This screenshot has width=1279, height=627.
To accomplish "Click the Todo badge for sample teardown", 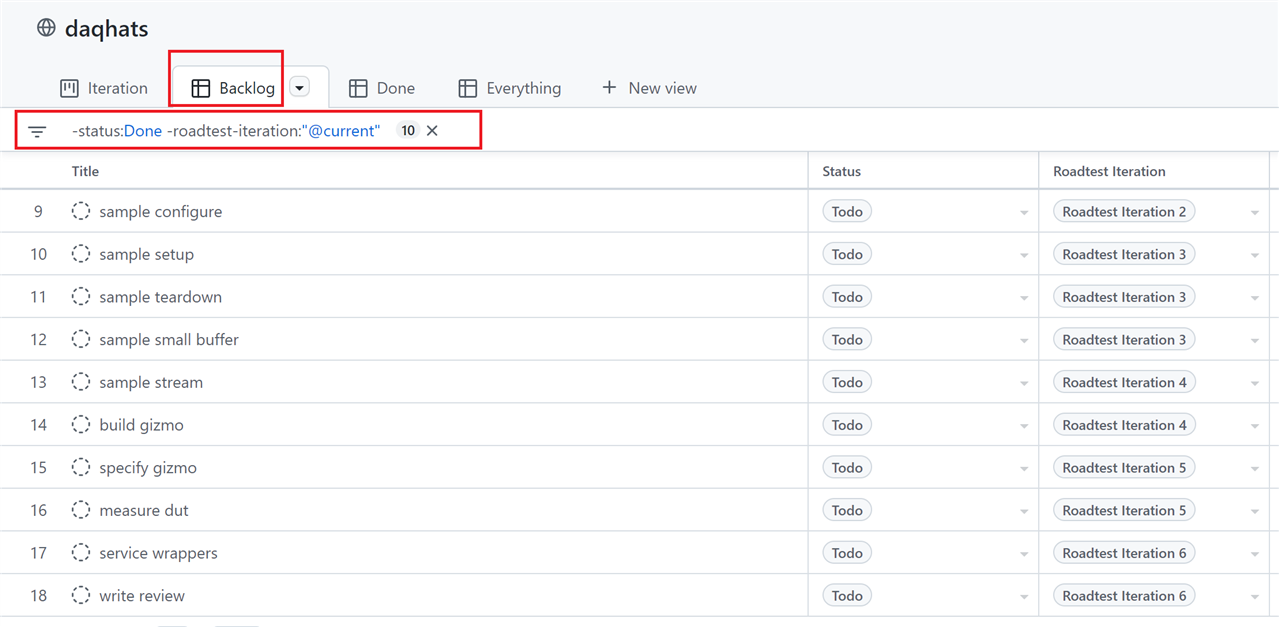I will [846, 297].
